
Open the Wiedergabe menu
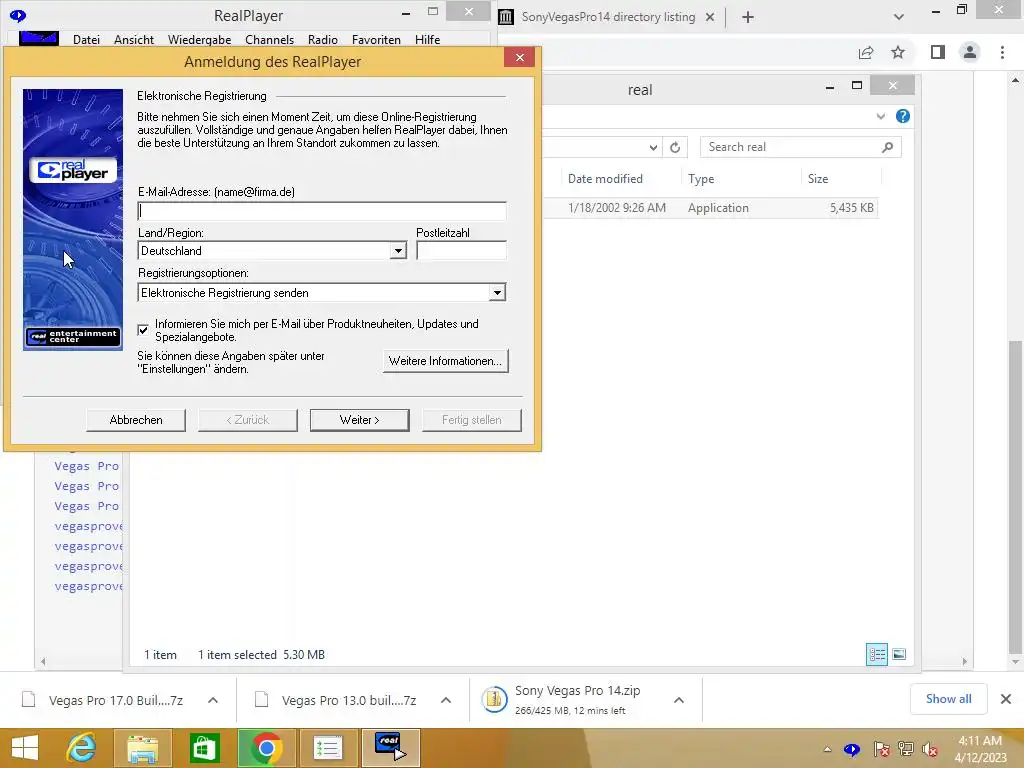pos(199,40)
